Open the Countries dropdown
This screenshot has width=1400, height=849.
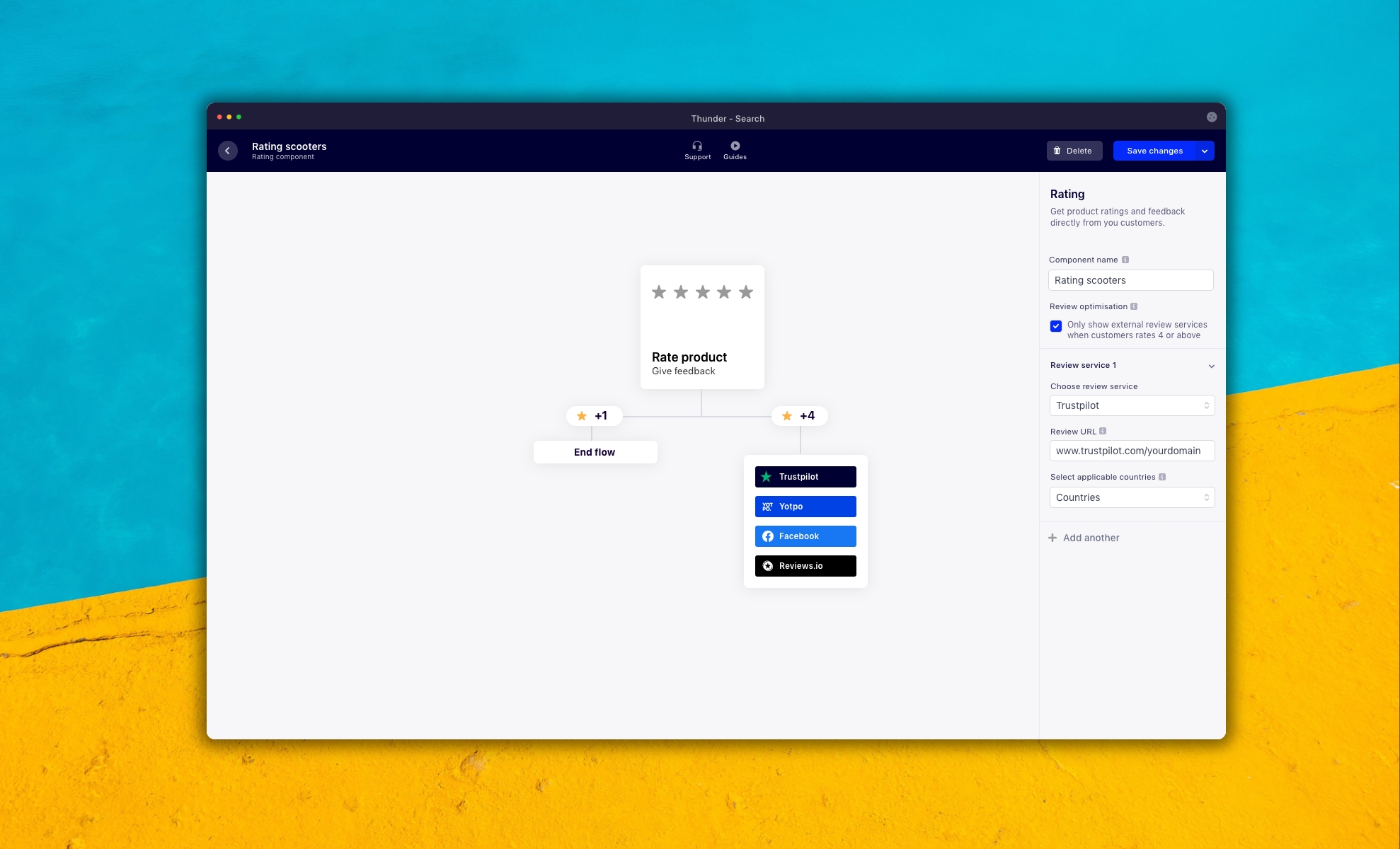[x=1131, y=497]
